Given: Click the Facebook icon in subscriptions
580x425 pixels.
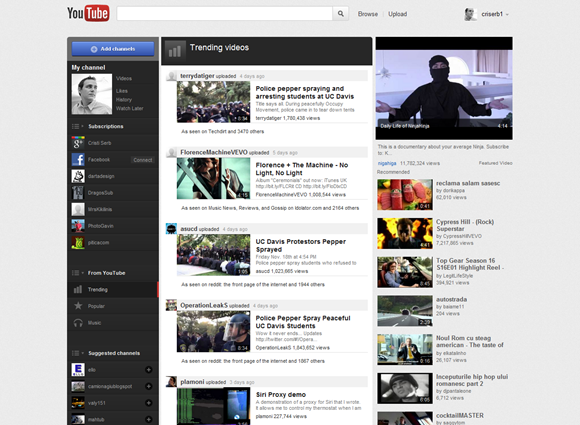Looking at the screenshot, I should pos(78,159).
